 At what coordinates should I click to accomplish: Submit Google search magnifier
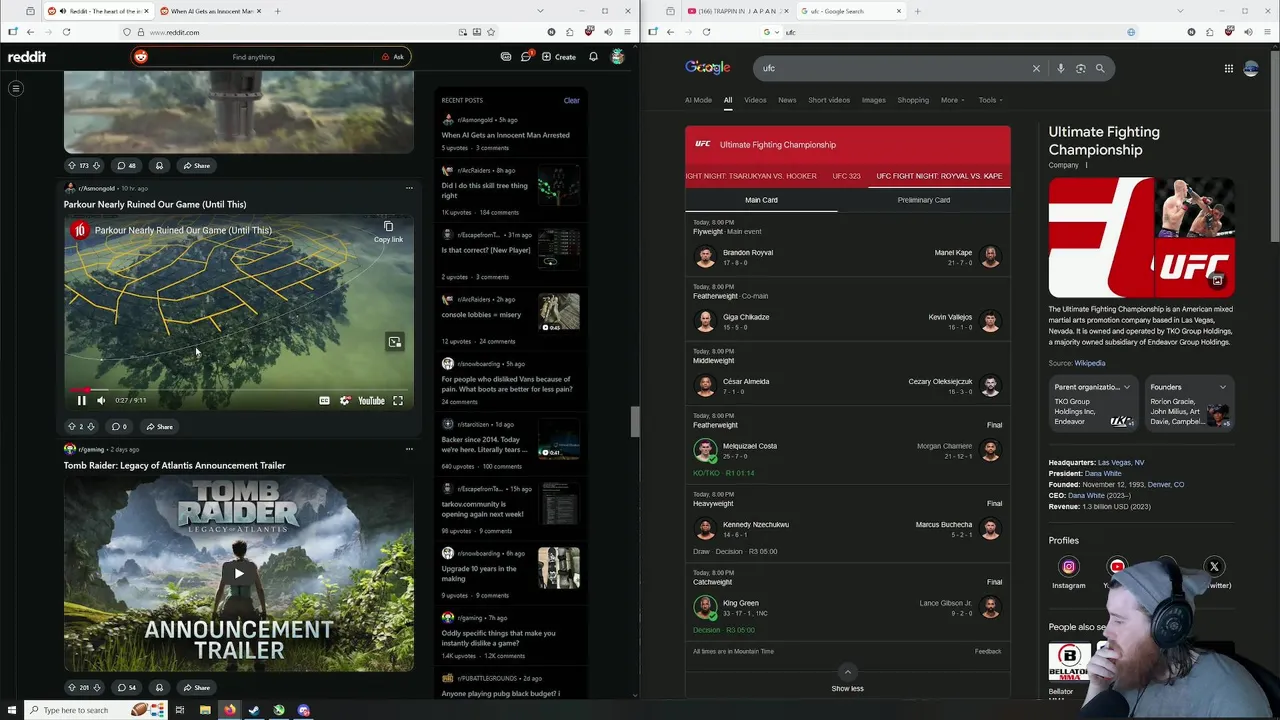tap(1100, 68)
